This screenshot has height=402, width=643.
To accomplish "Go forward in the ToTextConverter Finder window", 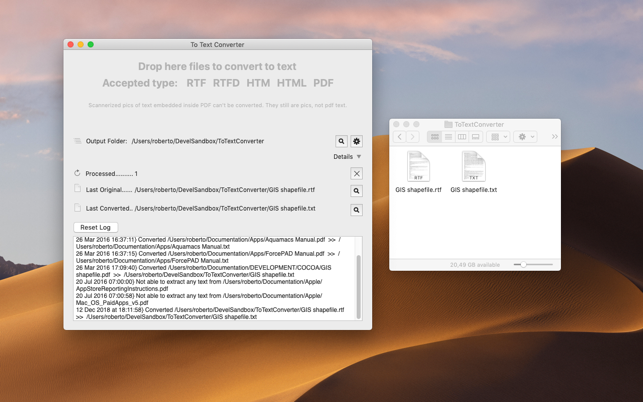I will pos(413,137).
